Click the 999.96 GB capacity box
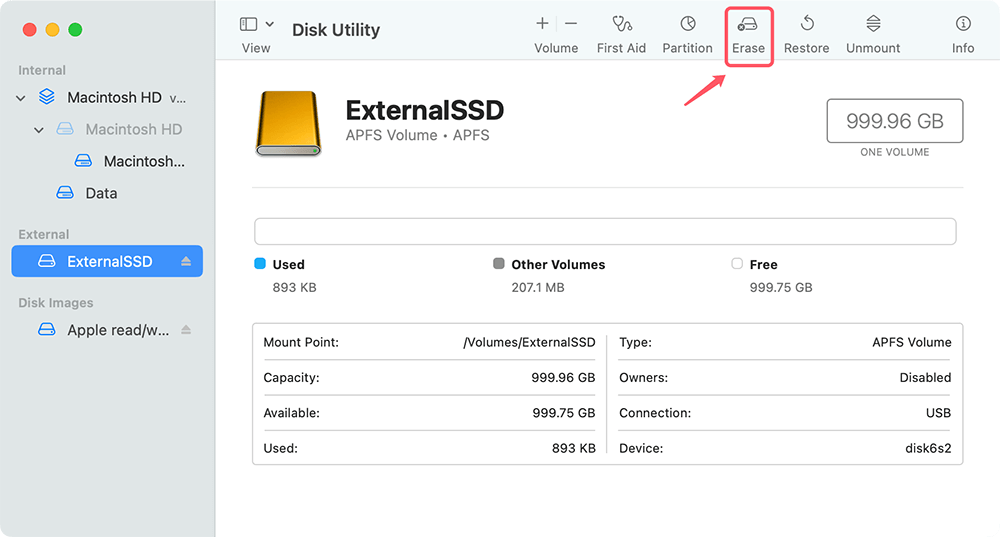 pyautogui.click(x=895, y=121)
